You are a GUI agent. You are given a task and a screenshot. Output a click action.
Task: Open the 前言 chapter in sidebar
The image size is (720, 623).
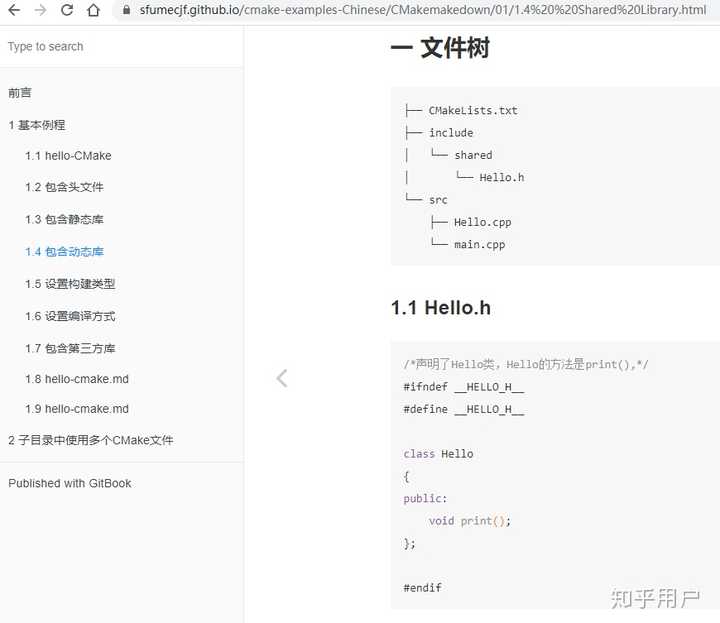tap(20, 93)
